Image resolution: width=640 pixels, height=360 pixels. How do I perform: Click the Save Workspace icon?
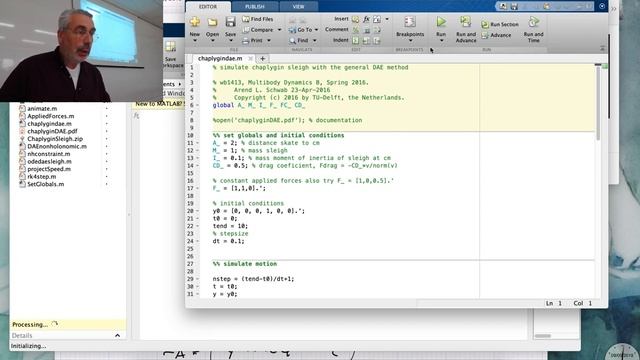tap(171, 47)
